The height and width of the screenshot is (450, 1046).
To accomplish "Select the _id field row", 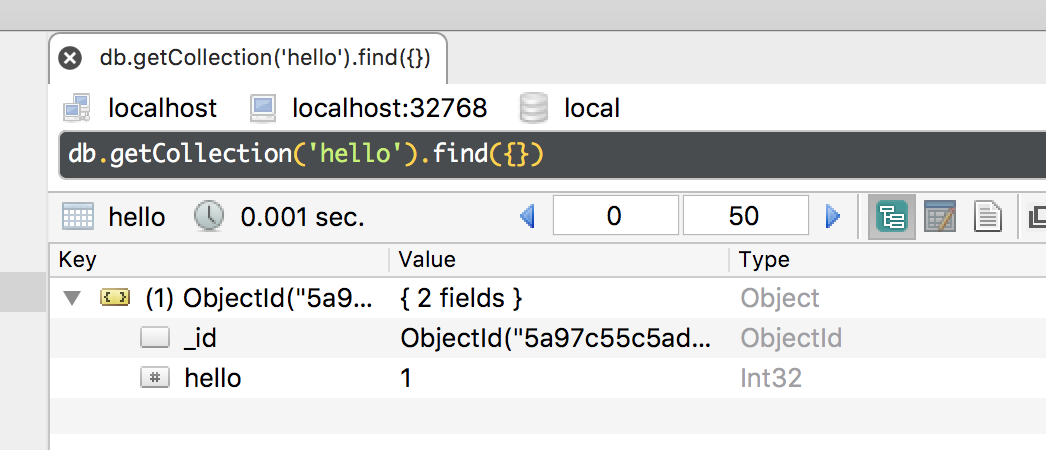I will pos(200,338).
